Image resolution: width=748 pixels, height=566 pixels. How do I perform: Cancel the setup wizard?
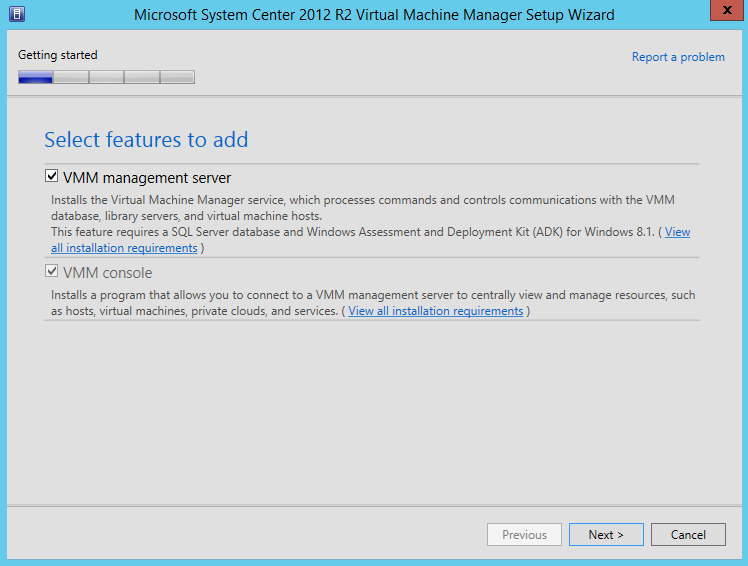coord(688,535)
